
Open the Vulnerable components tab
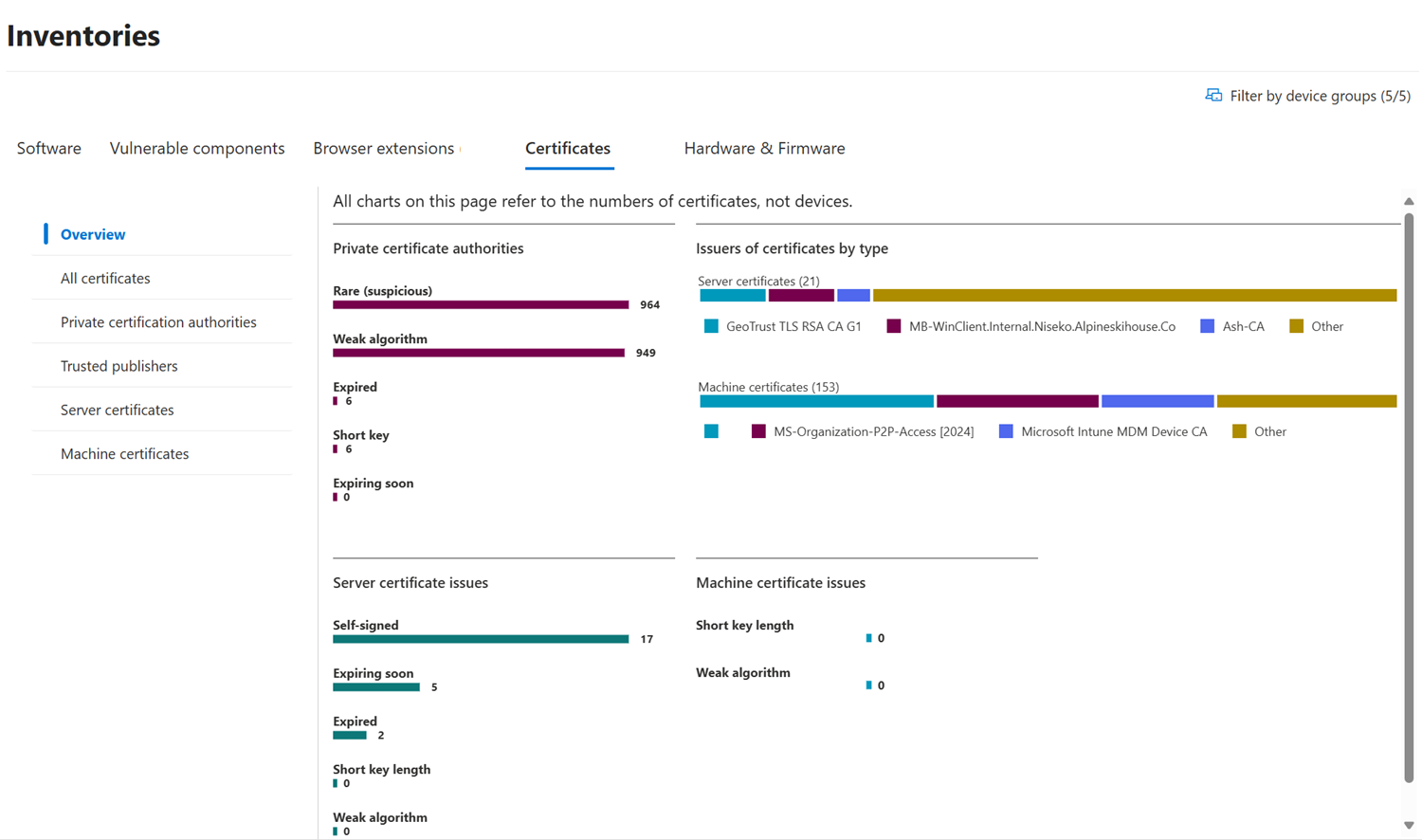point(197,148)
